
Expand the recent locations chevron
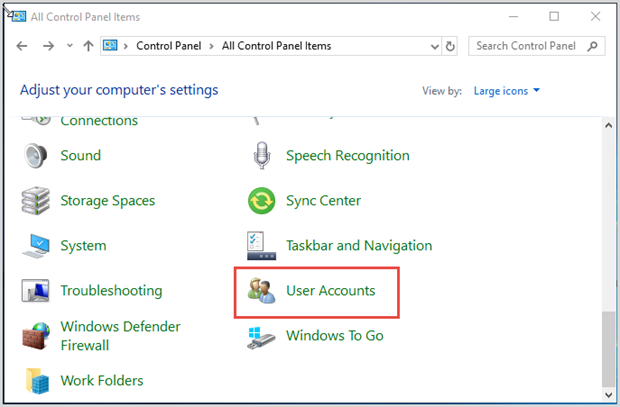coord(69,46)
